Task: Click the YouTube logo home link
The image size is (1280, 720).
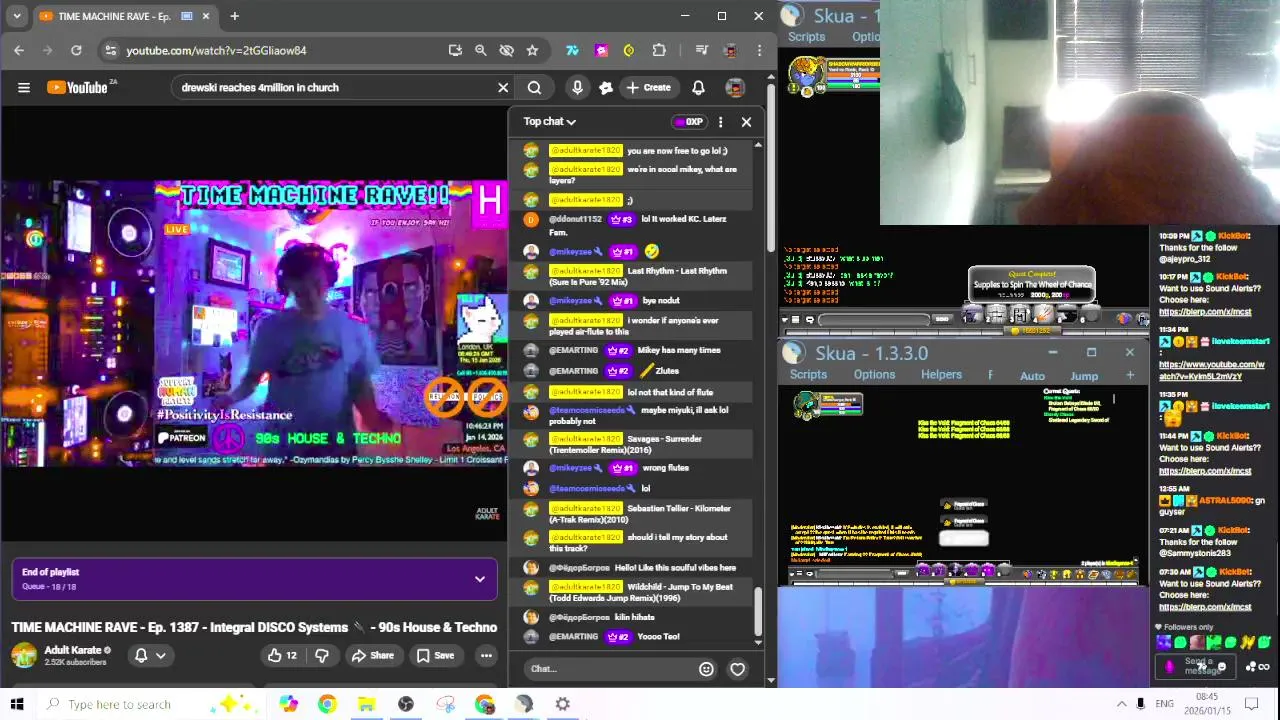Action: (x=78, y=88)
